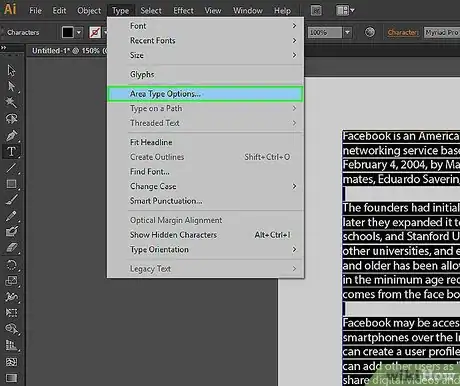The image size is (460, 386).
Task: Open the Effect menu
Action: (x=183, y=11)
